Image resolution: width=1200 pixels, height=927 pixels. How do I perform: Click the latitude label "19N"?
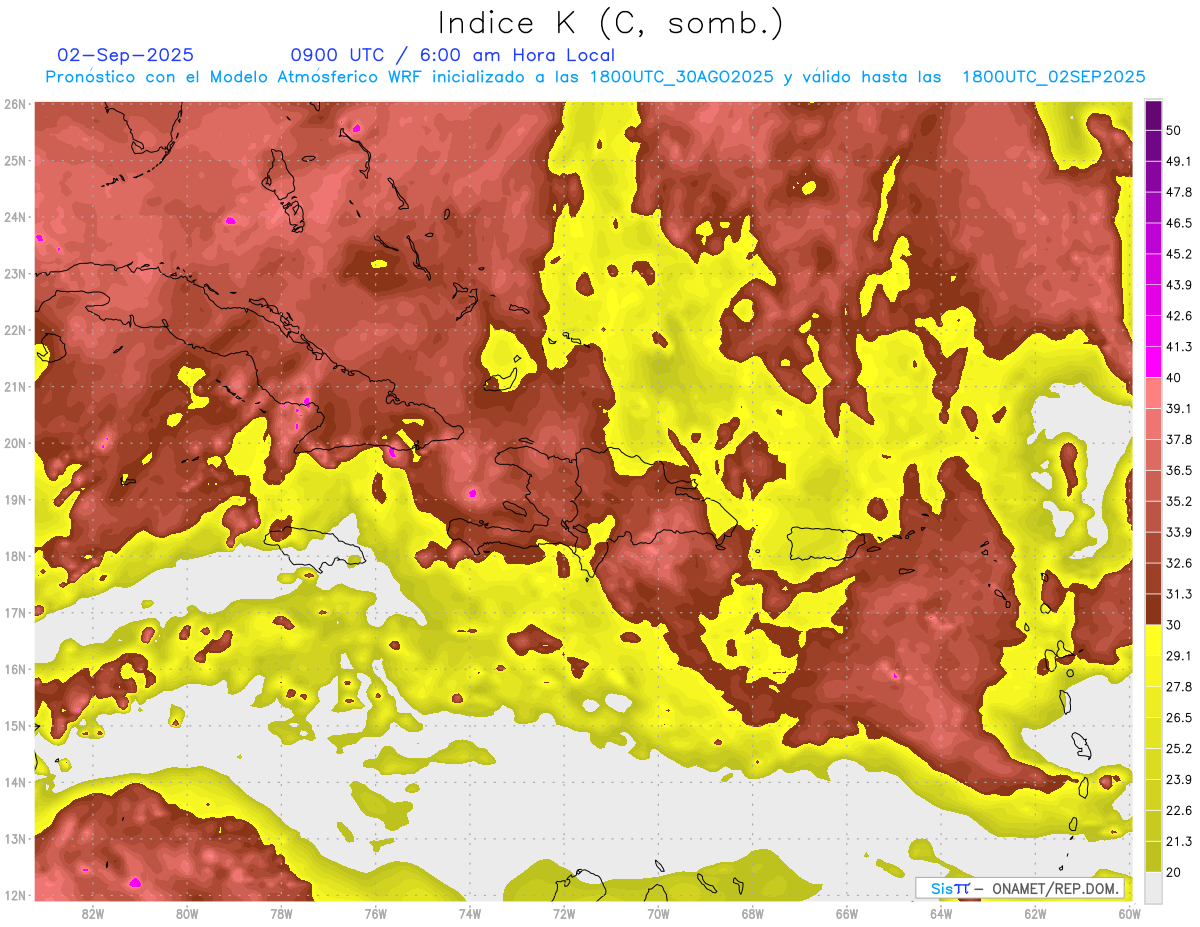pos(15,499)
